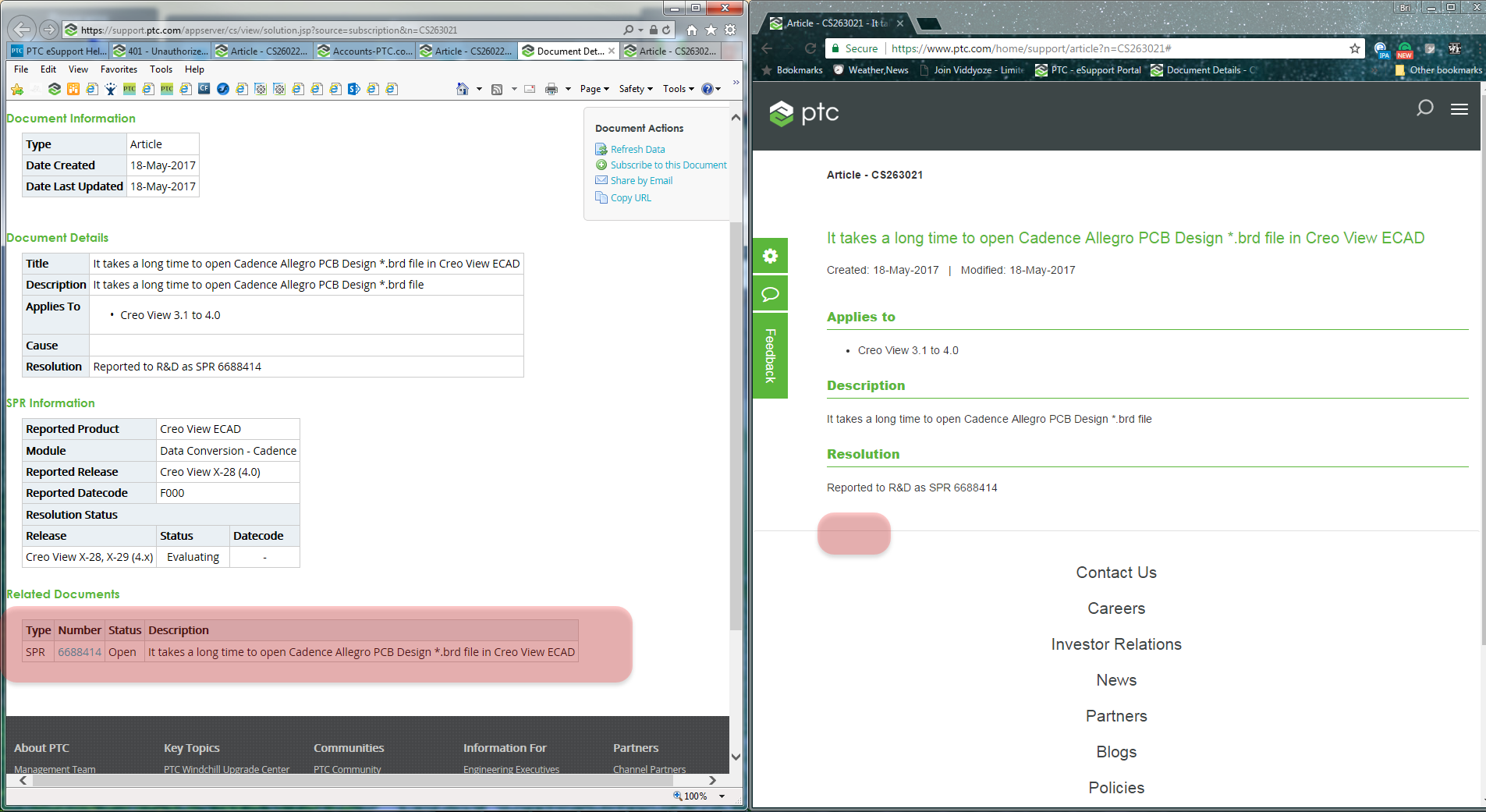Expand the IE toolbar overflow chevron

click(x=736, y=82)
